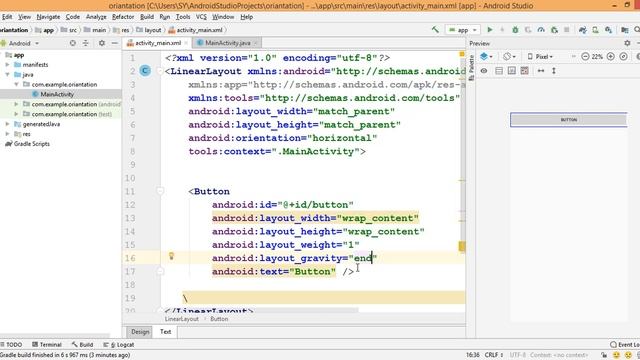Screen dimensions: 640x360
Task: Toggle the Terminal tool window
Action: [47, 344]
